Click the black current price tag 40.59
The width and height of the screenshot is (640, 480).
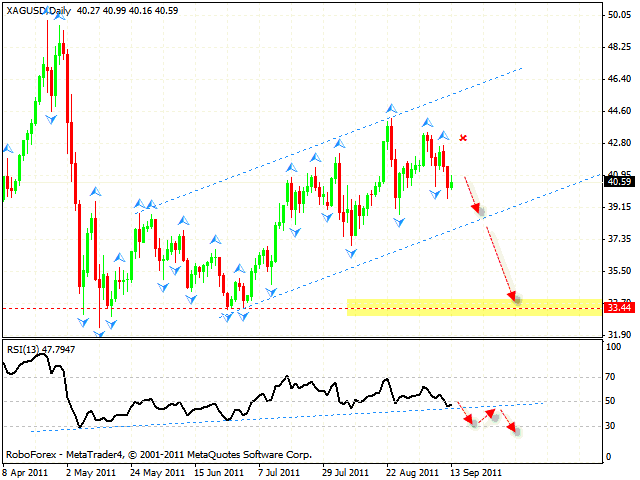coord(617,181)
